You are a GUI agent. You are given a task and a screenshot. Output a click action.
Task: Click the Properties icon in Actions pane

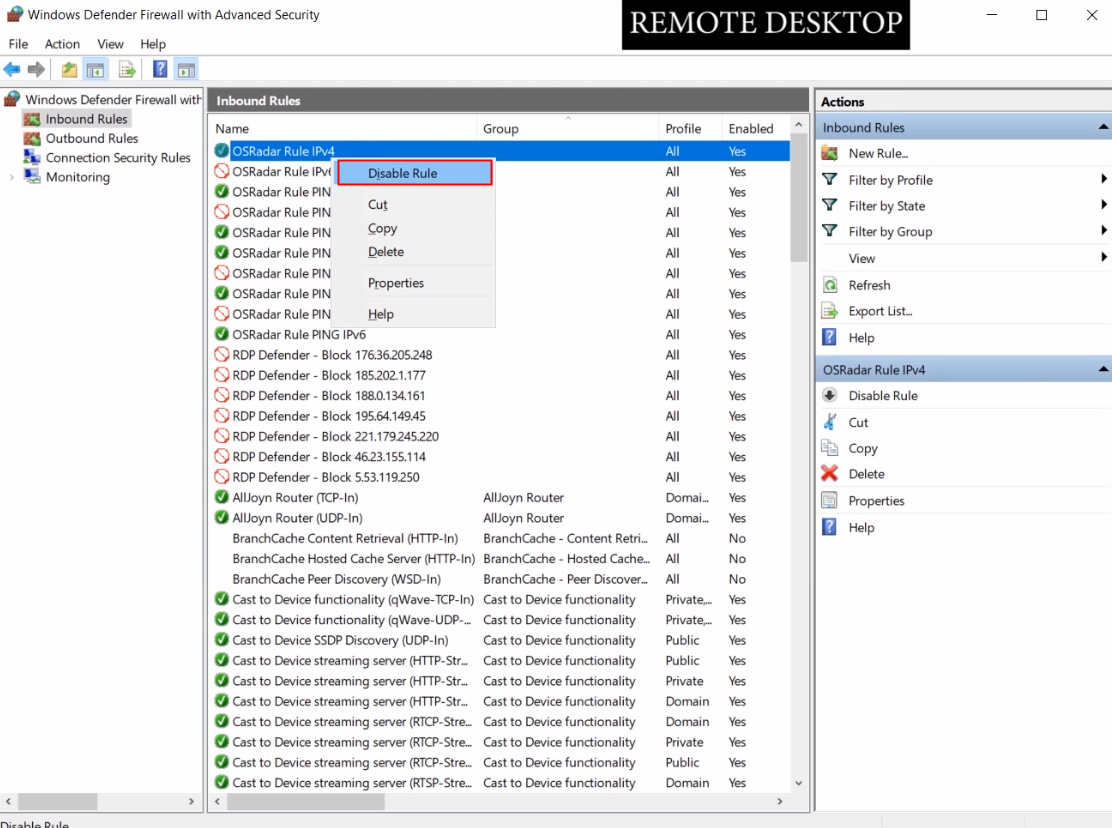pyautogui.click(x=829, y=500)
